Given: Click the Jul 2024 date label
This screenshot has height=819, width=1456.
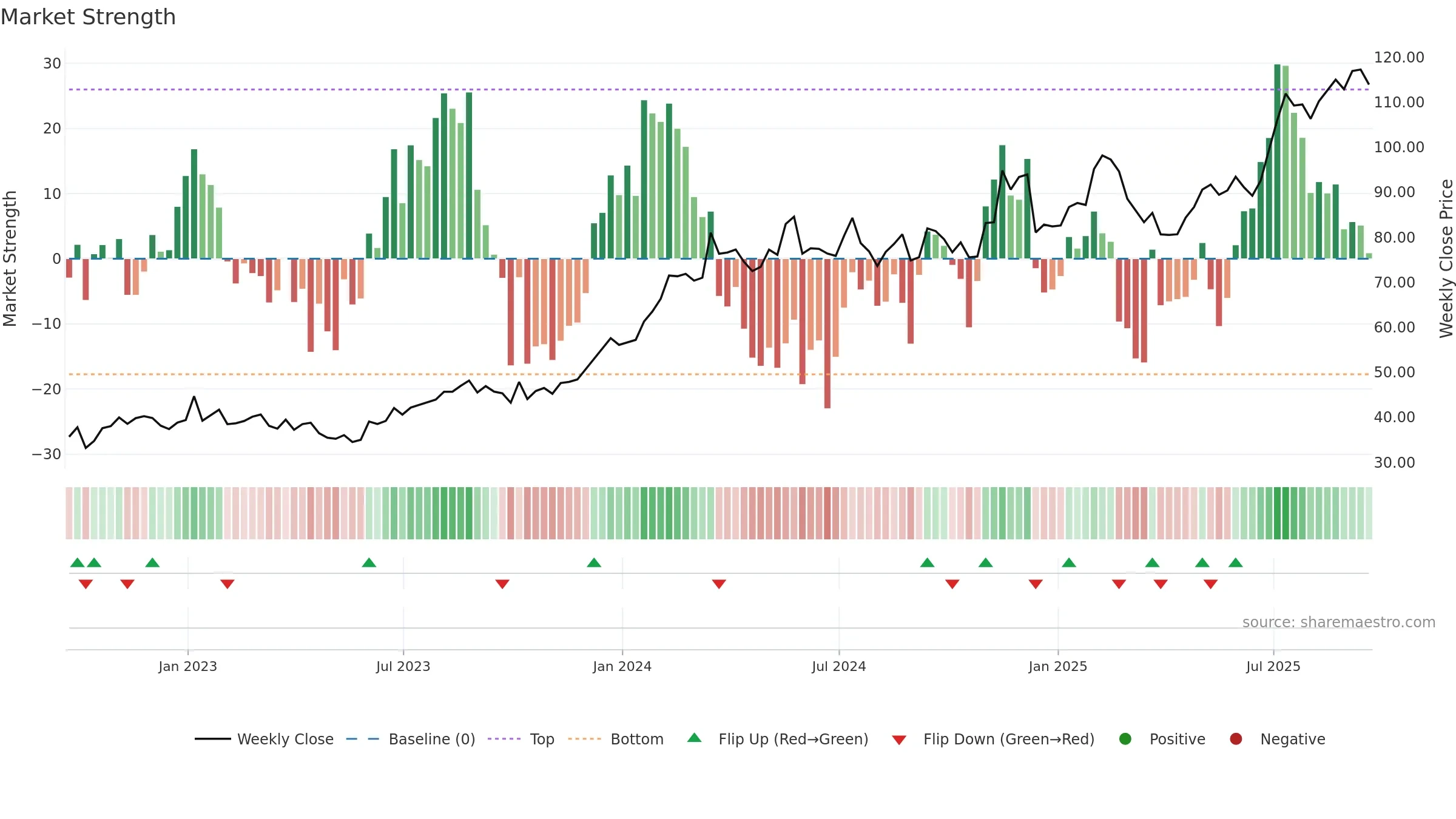Looking at the screenshot, I should pos(838,666).
